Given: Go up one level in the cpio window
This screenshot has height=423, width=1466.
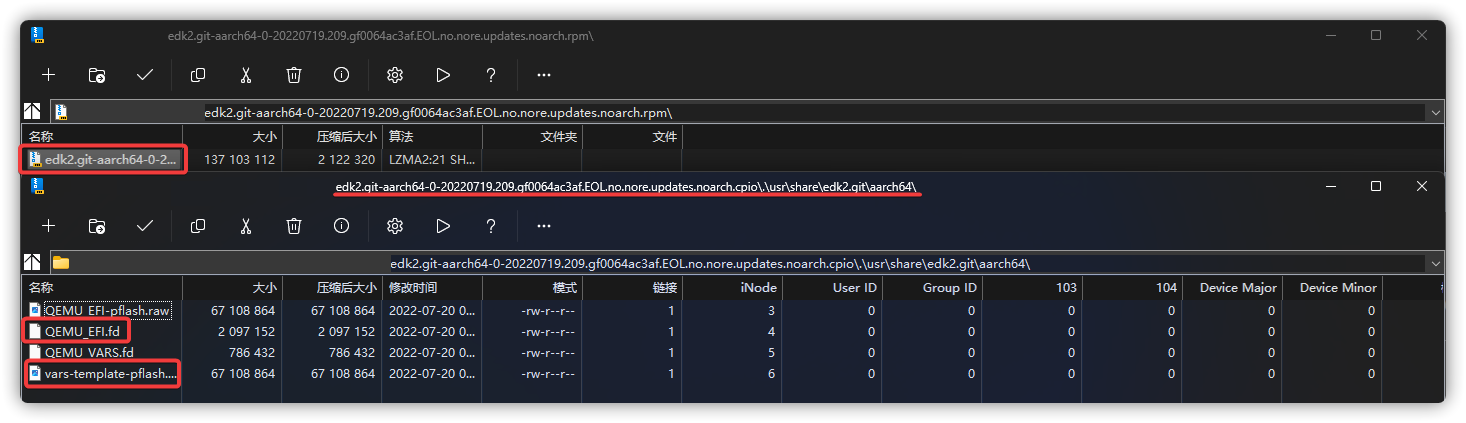Looking at the screenshot, I should [32, 263].
